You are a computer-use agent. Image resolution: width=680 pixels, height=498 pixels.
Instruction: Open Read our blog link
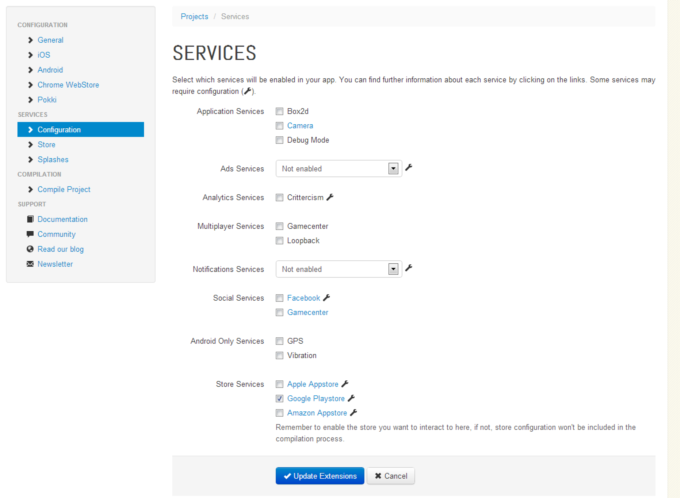pos(61,249)
